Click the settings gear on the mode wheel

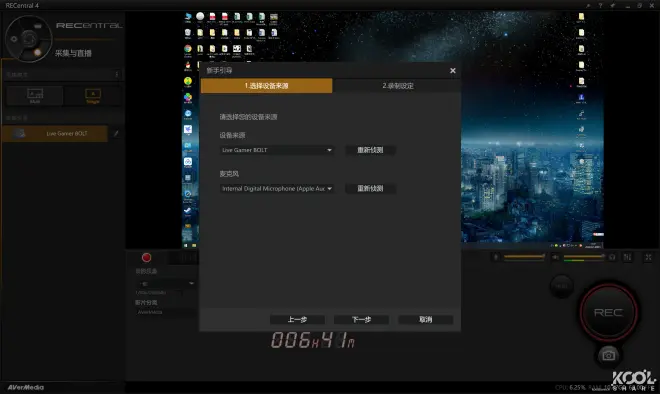pyautogui.click(x=14, y=39)
